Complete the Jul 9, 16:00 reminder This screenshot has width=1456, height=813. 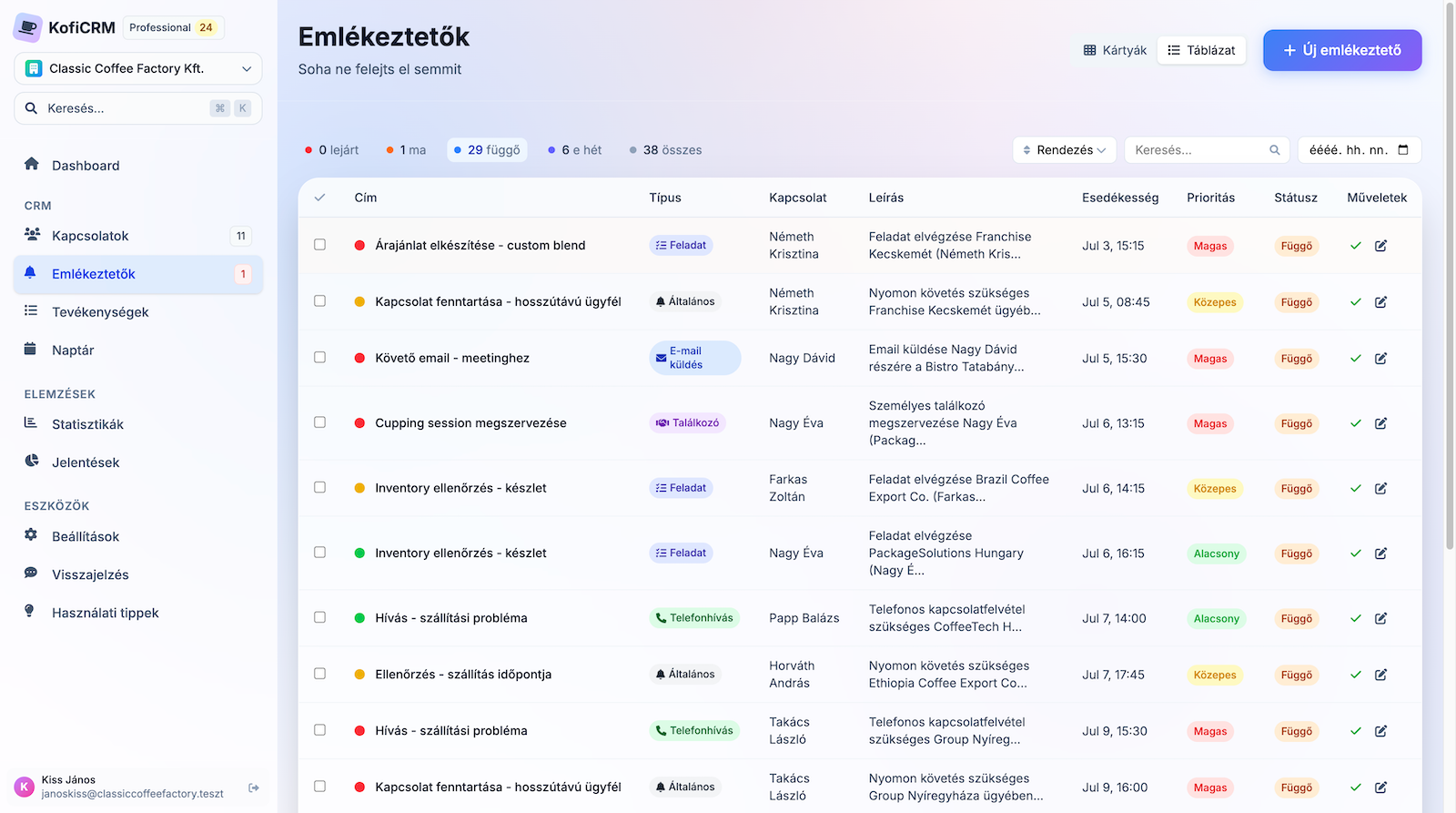1356,788
